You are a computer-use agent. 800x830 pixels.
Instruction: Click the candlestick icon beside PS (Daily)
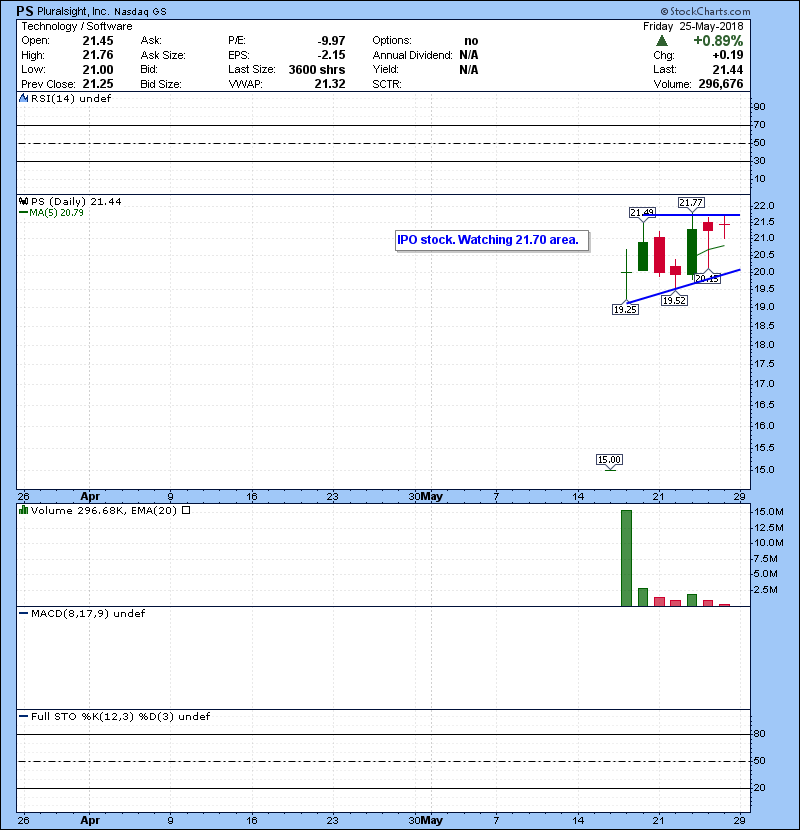(23, 202)
